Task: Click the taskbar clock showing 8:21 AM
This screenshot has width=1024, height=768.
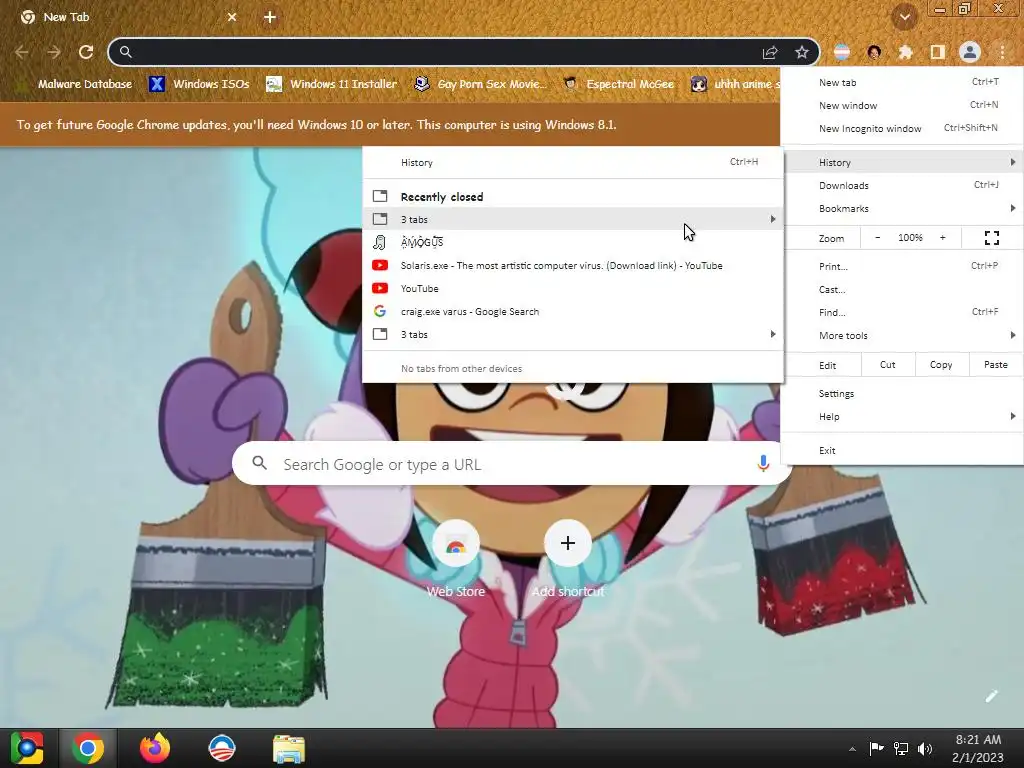Action: [x=978, y=748]
